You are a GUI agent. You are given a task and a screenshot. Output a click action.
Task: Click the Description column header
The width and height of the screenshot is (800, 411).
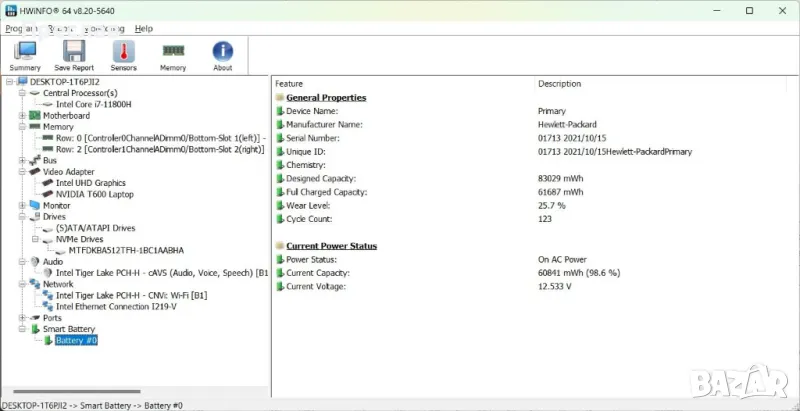pos(559,84)
